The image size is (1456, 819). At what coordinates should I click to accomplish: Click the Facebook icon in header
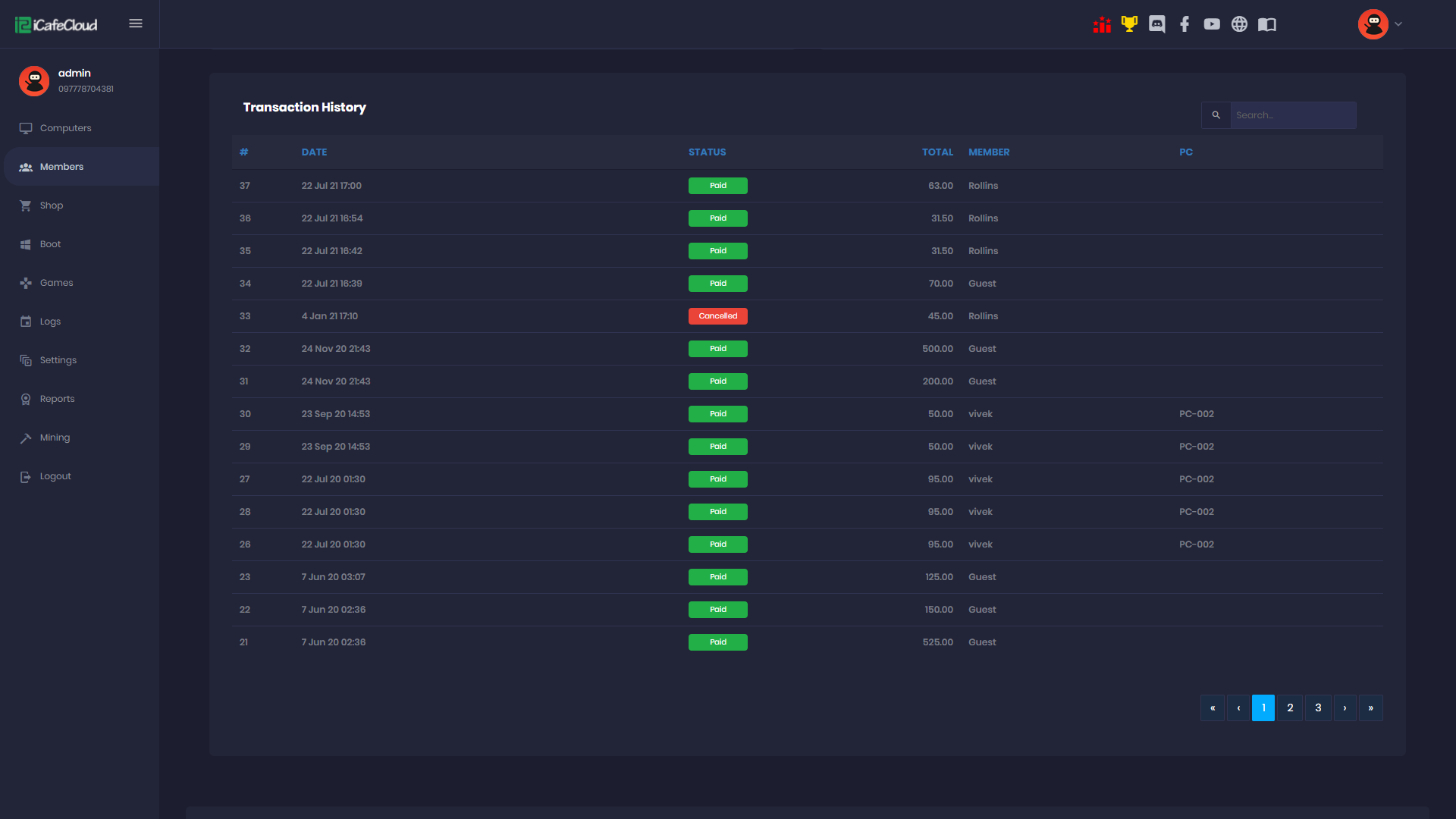[1184, 24]
